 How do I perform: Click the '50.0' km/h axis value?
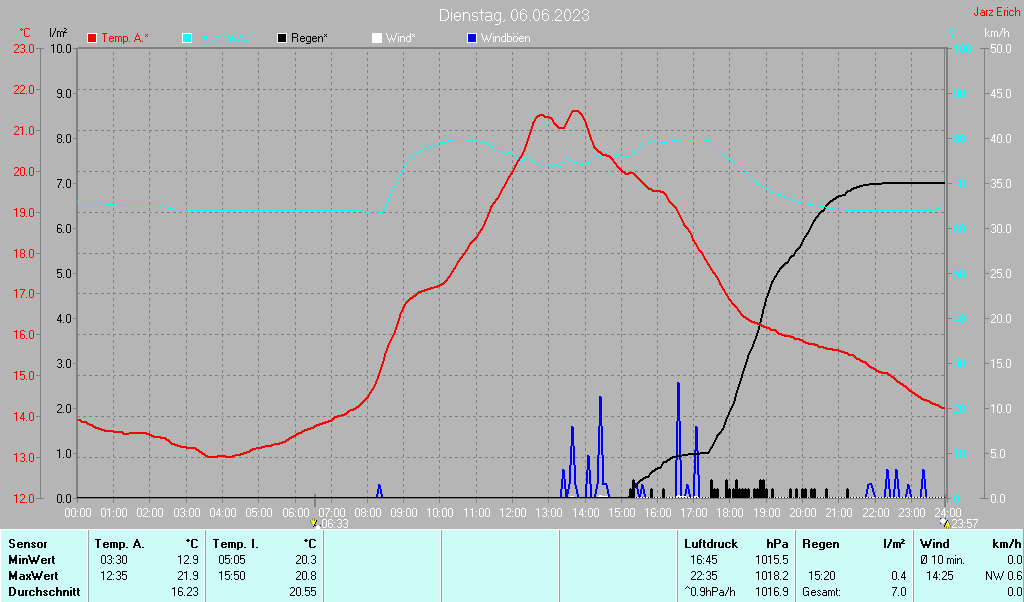click(x=1001, y=49)
